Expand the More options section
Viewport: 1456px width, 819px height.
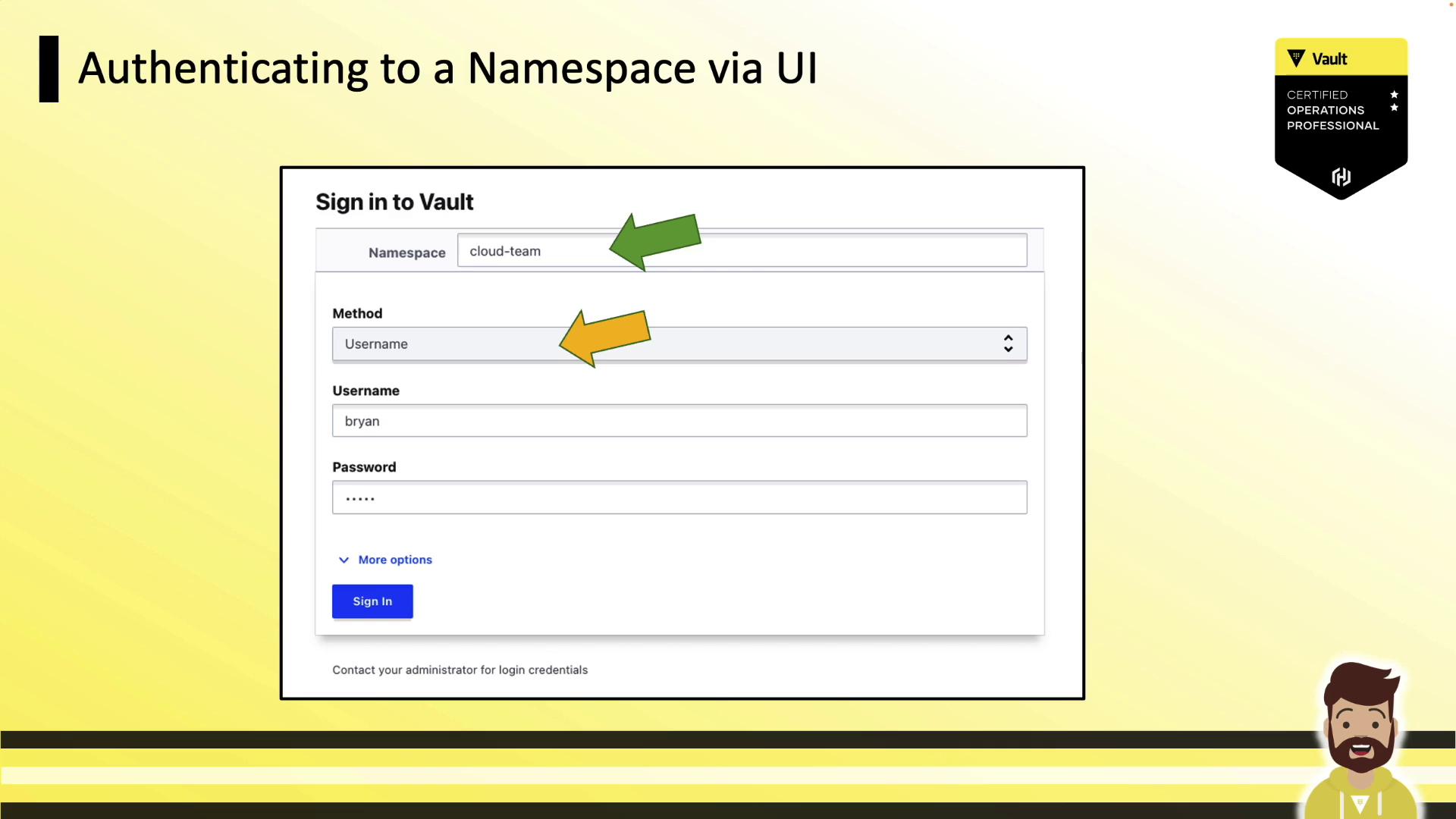395,560
